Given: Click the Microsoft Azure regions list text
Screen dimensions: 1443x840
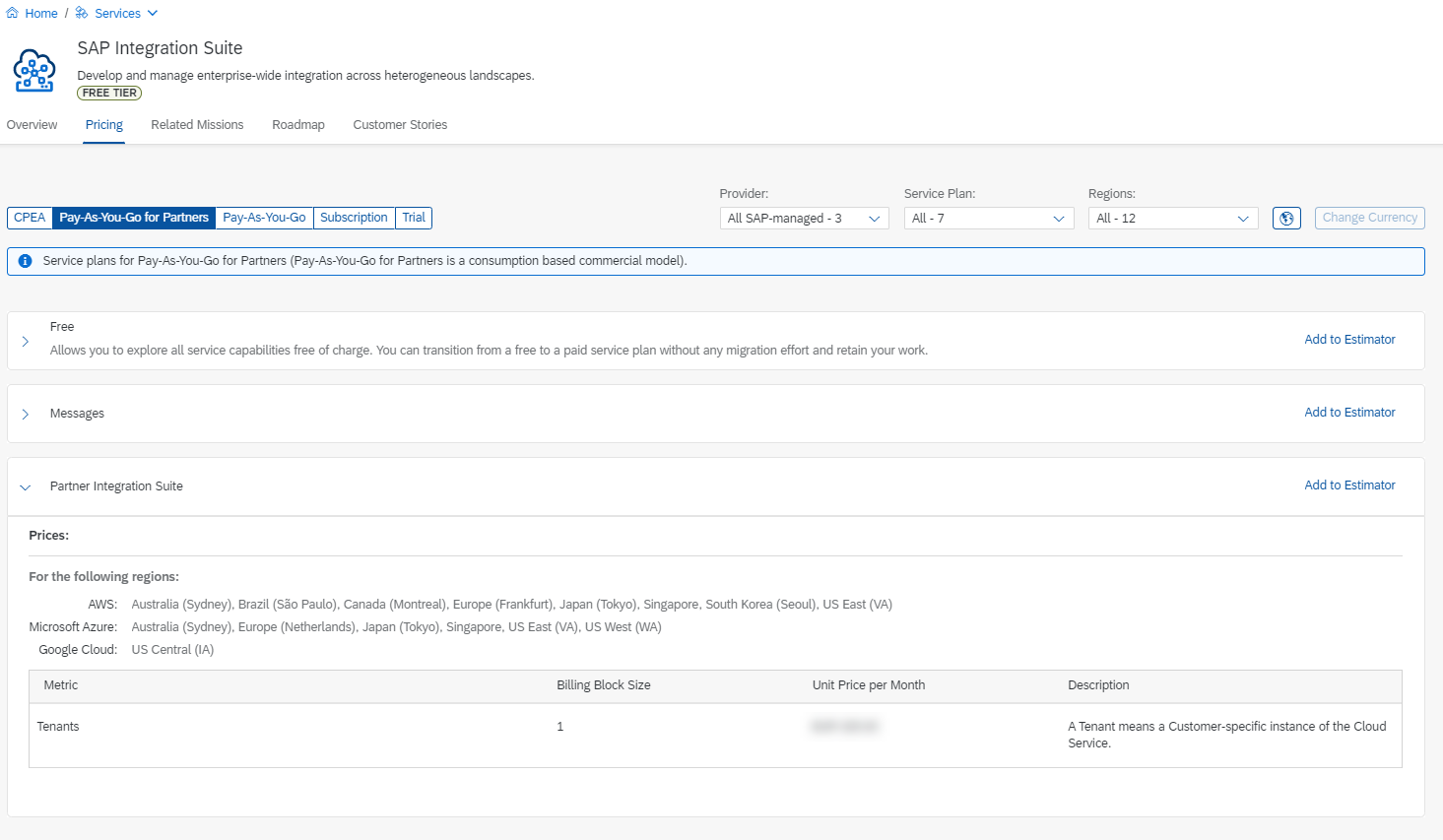Looking at the screenshot, I should coord(396,627).
